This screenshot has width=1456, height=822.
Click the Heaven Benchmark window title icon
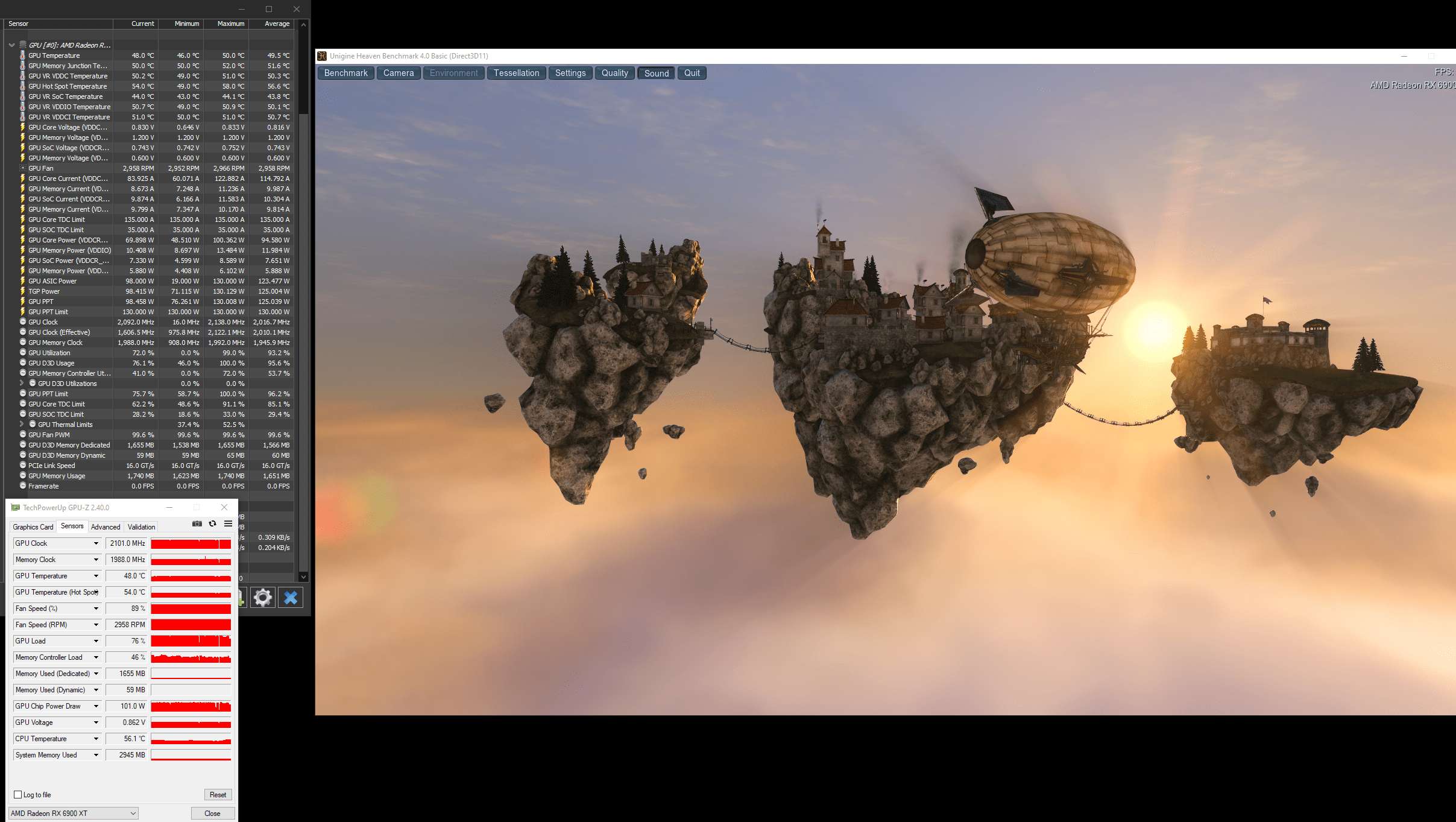coord(322,56)
